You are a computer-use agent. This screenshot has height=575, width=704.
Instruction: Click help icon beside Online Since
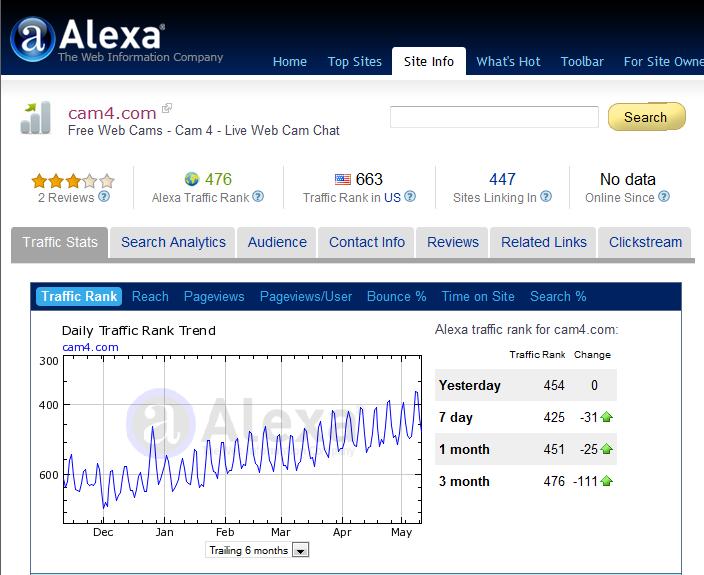click(x=664, y=197)
